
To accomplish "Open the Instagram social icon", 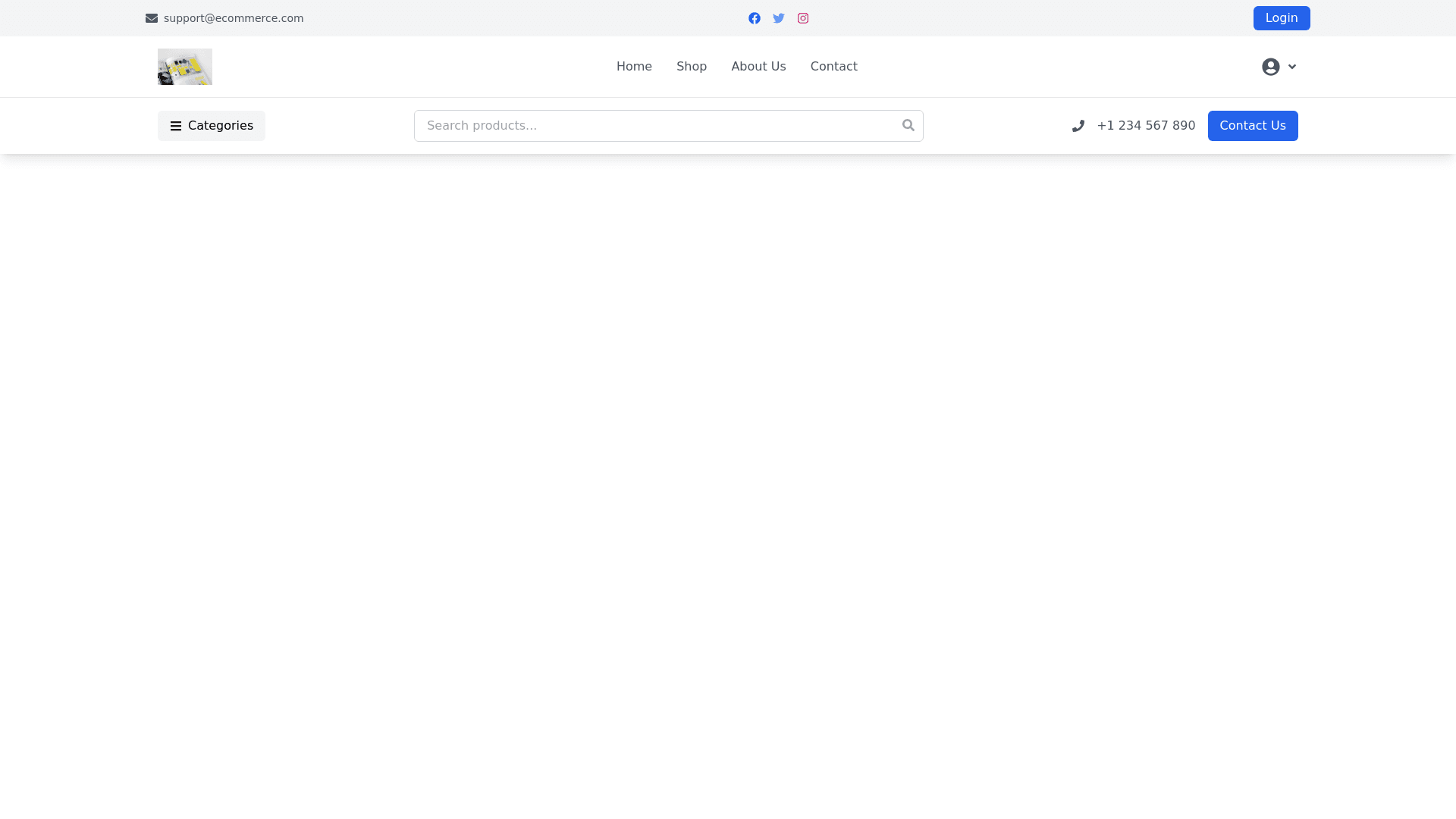I will 802,18.
